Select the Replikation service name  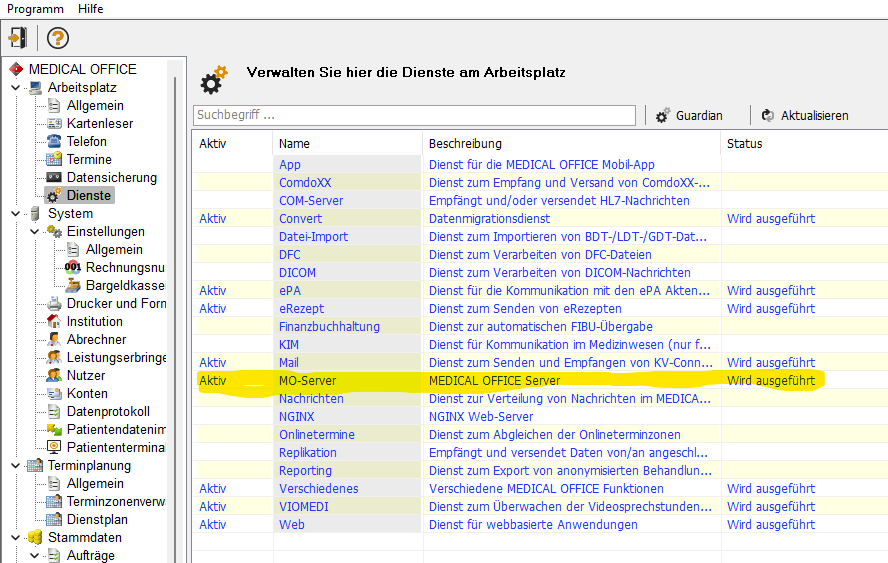pyautogui.click(x=308, y=453)
